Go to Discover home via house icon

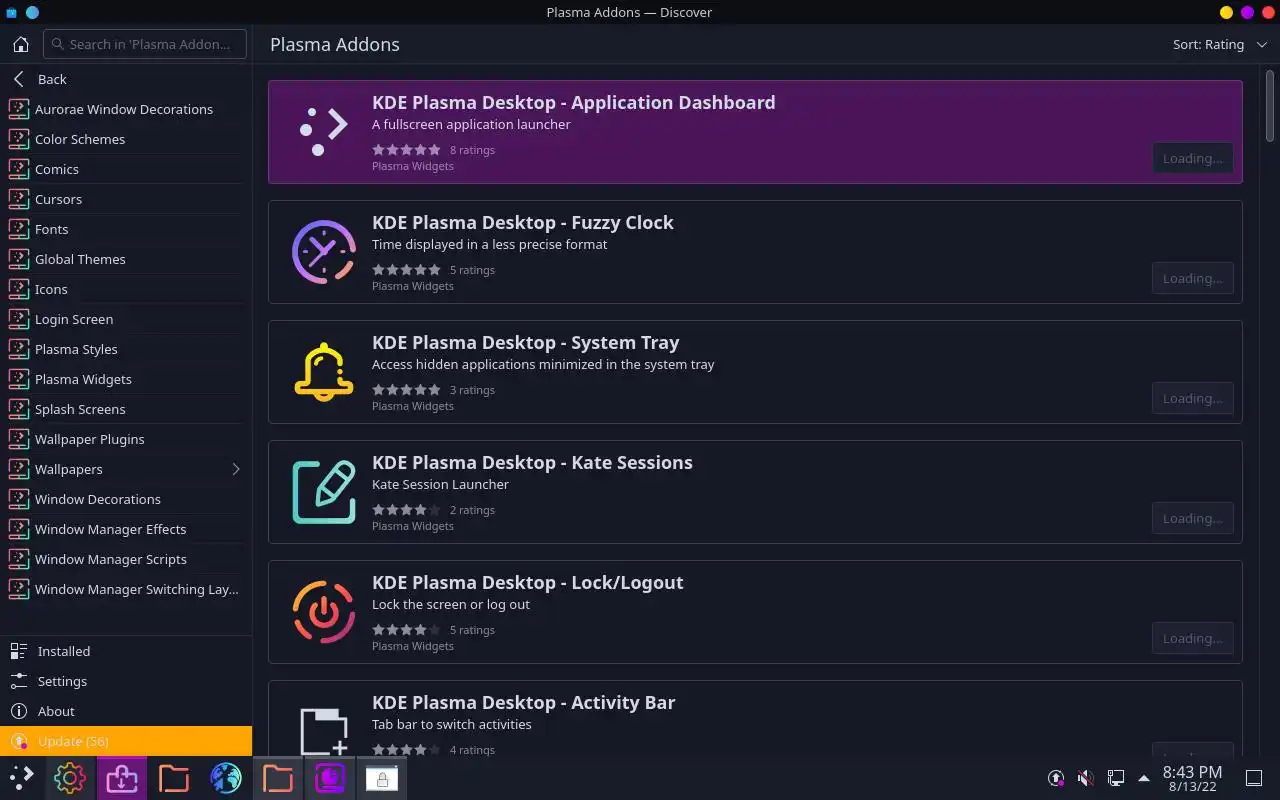click(20, 44)
